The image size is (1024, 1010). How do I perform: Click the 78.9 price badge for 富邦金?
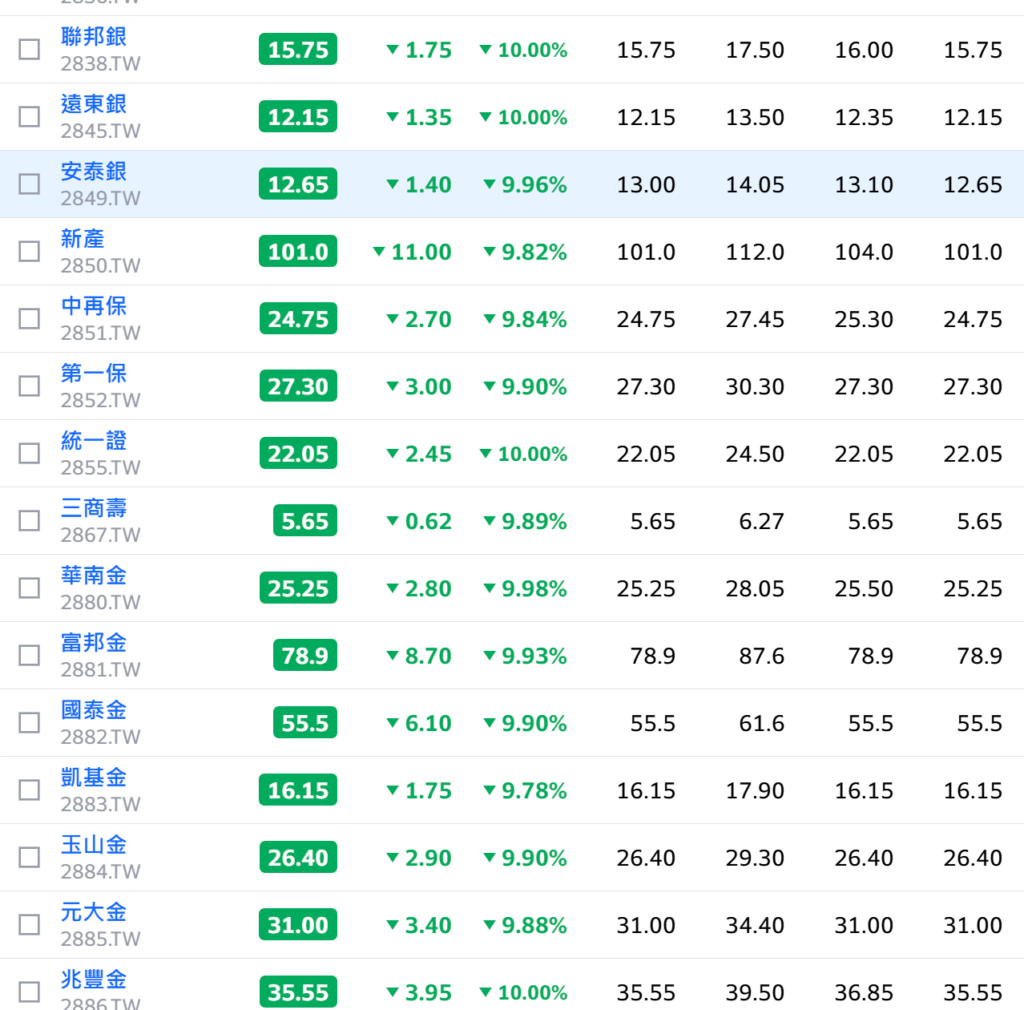305,656
